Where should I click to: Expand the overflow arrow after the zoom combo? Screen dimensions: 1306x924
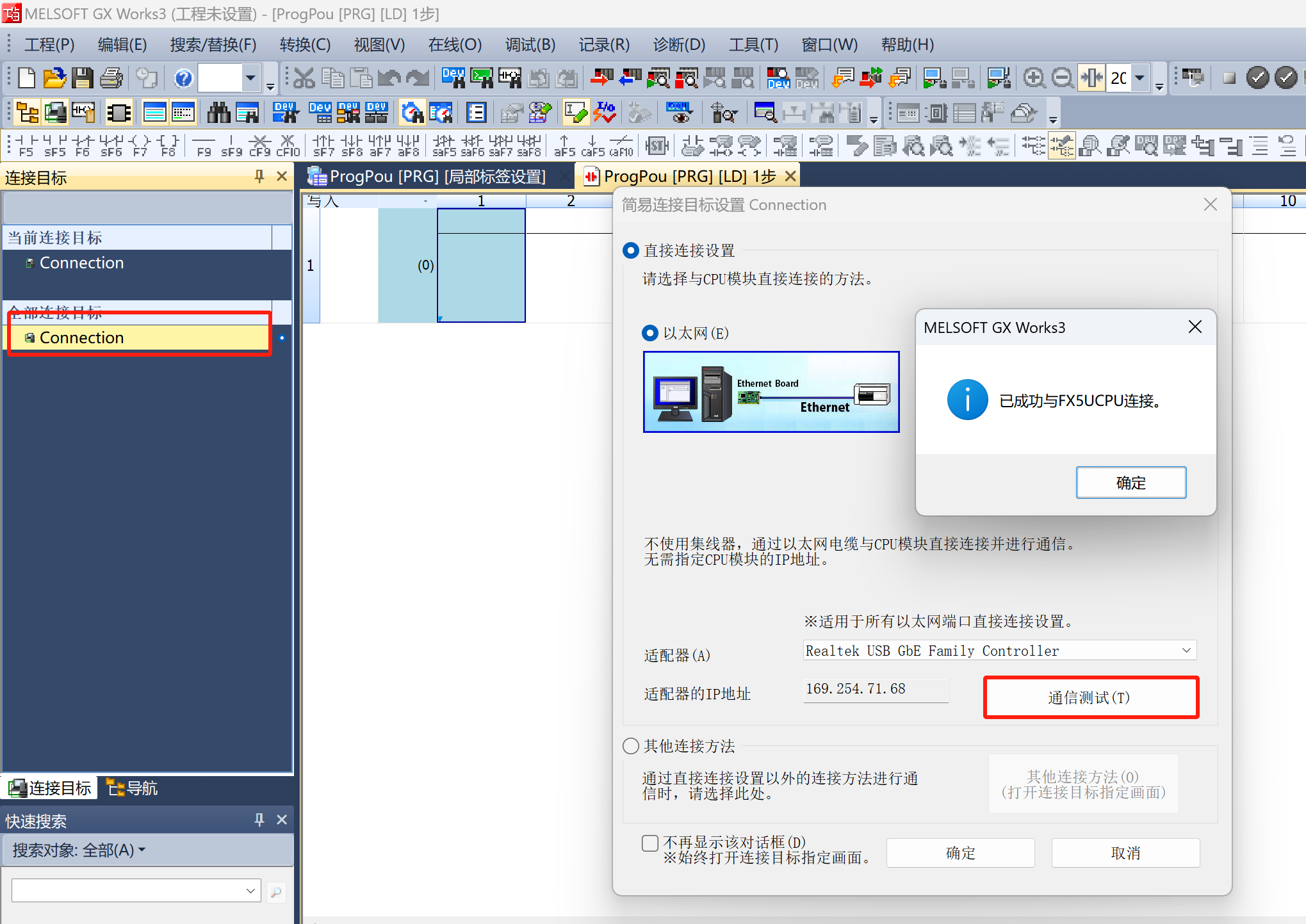tap(1159, 86)
